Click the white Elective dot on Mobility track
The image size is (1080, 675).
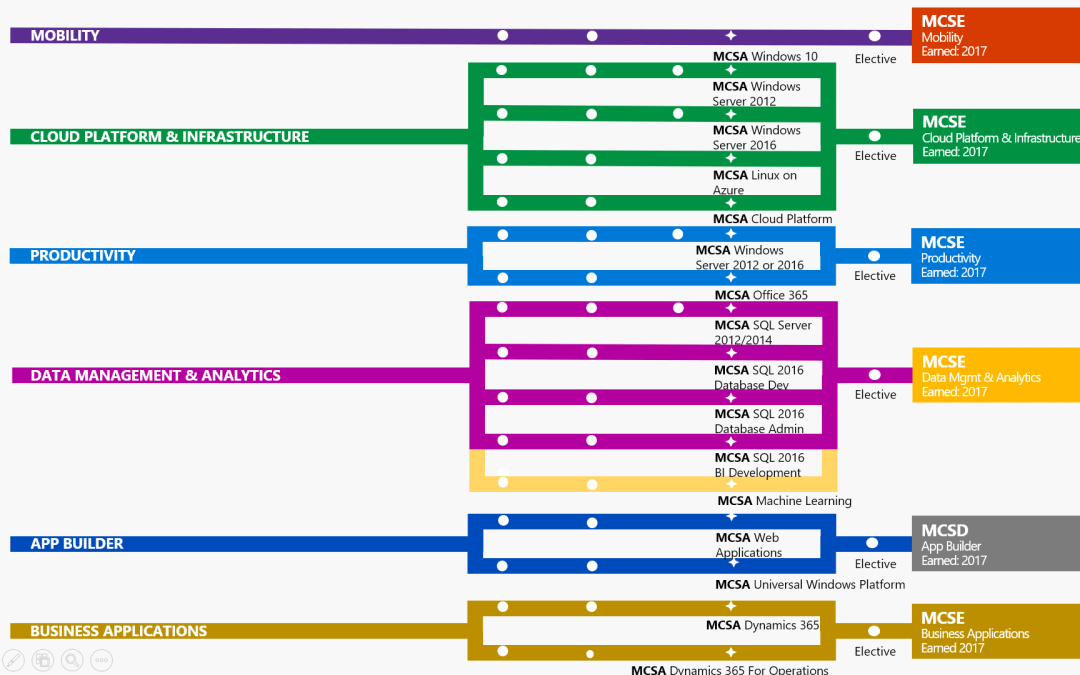[x=875, y=36]
